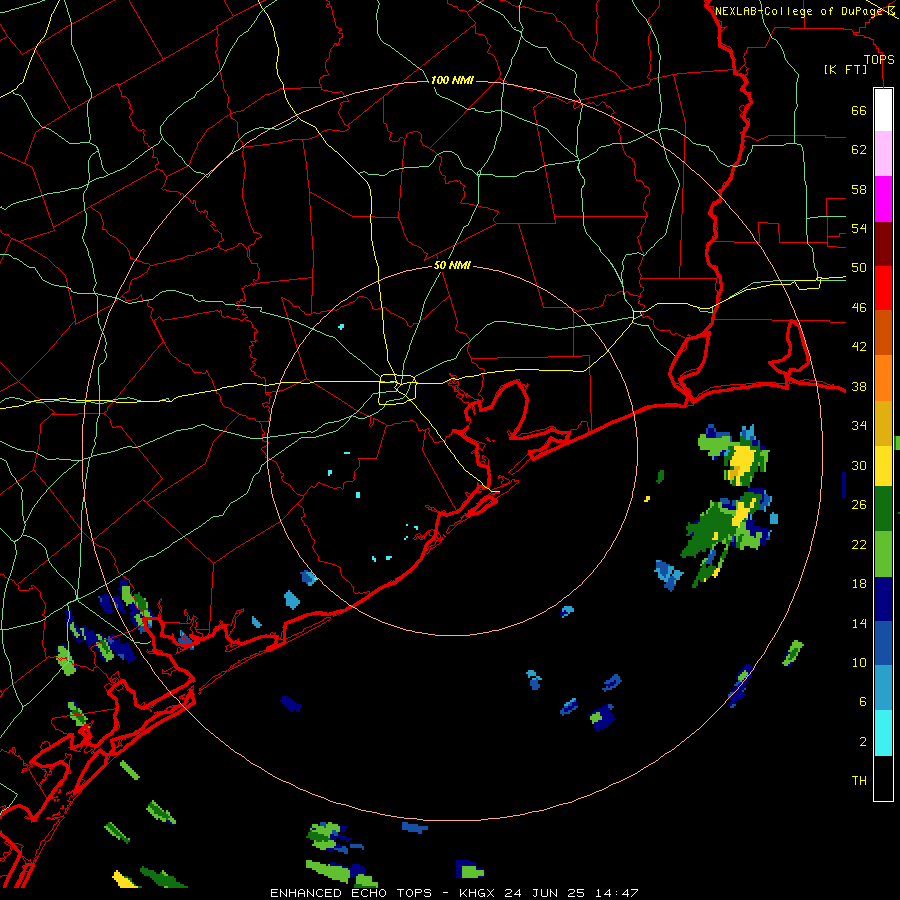Click the NEXLAB-College of DuPage label
The image size is (900, 900).
(x=800, y=11)
